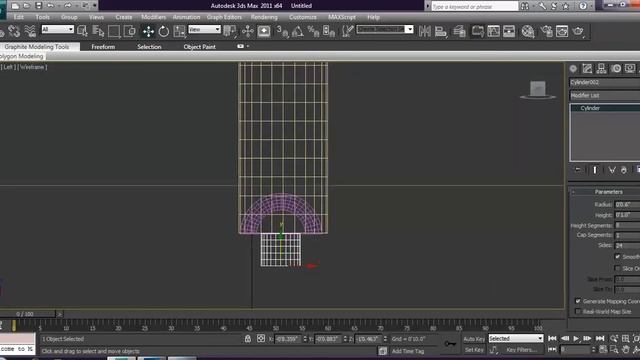Toggle the Auto Key button

(474, 339)
